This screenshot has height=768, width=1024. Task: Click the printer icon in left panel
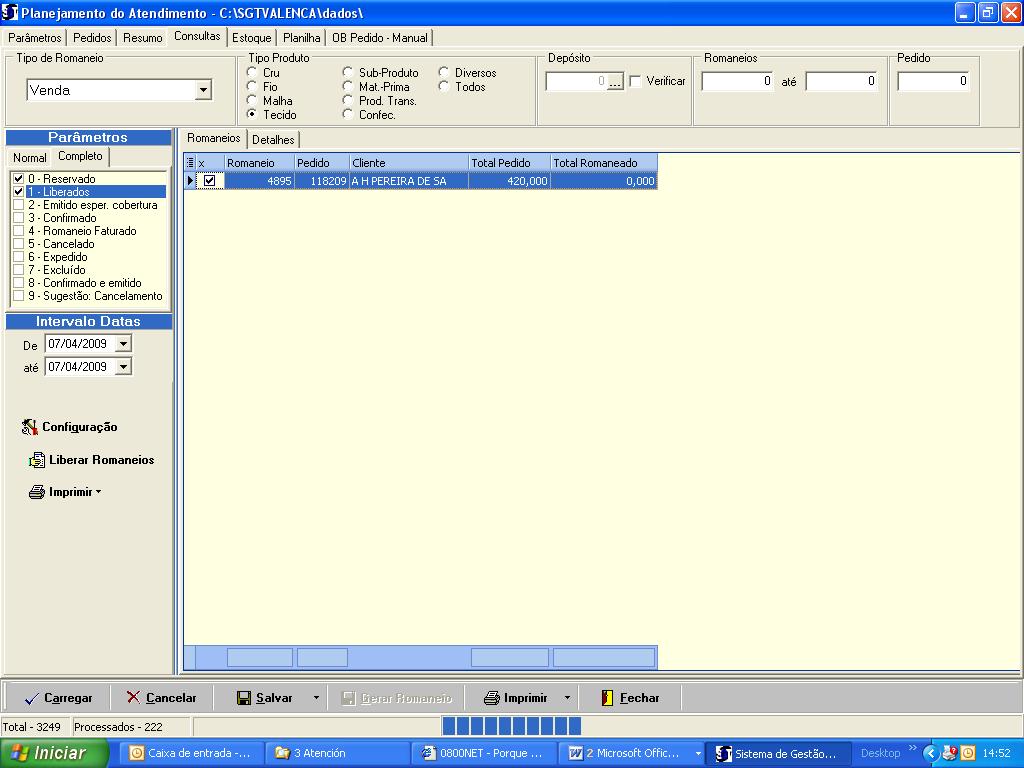(37, 492)
